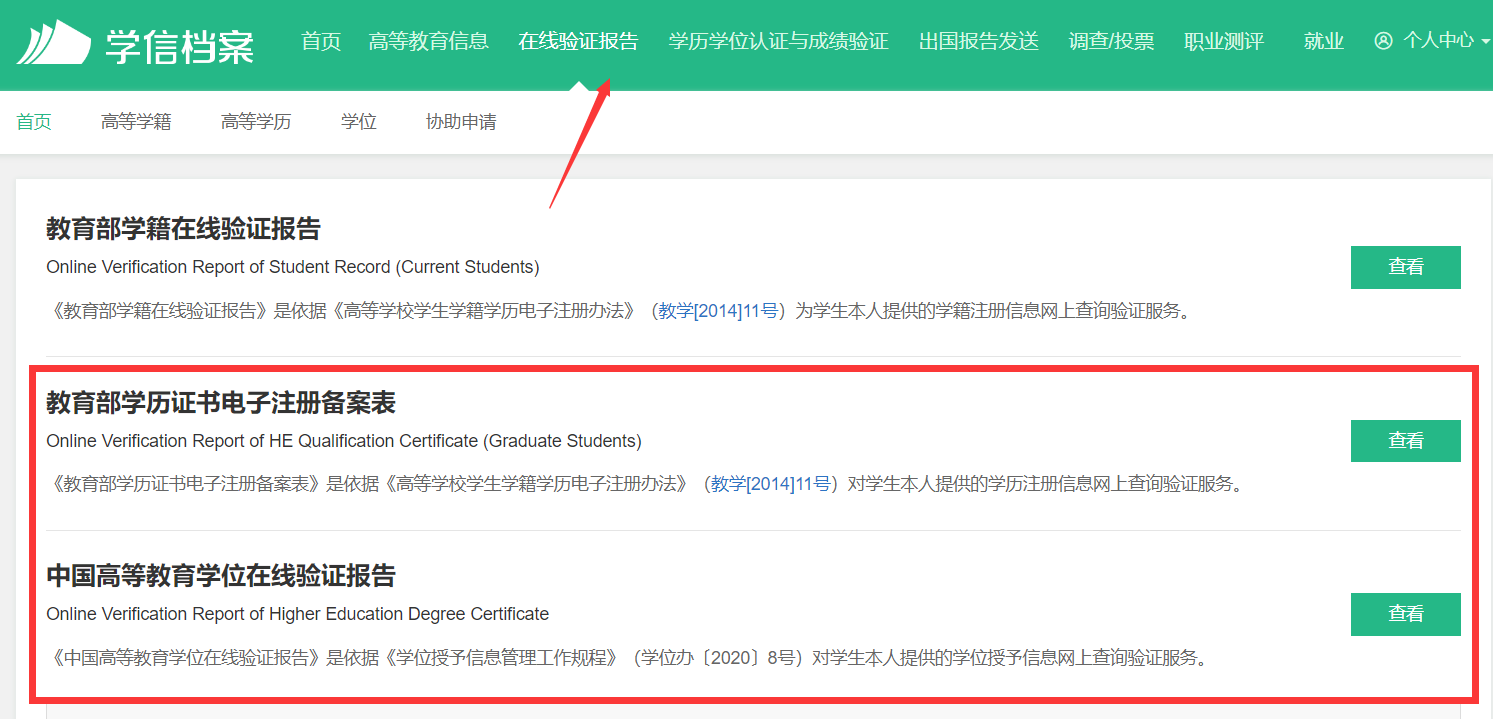1493x719 pixels.
Task: Open 教学[2014]11号 link under 学籍在线验证报告
Action: [x=717, y=311]
